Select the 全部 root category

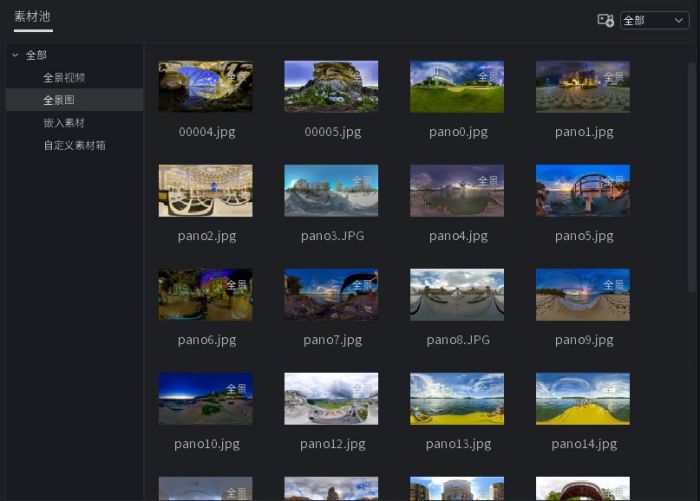tap(36, 55)
